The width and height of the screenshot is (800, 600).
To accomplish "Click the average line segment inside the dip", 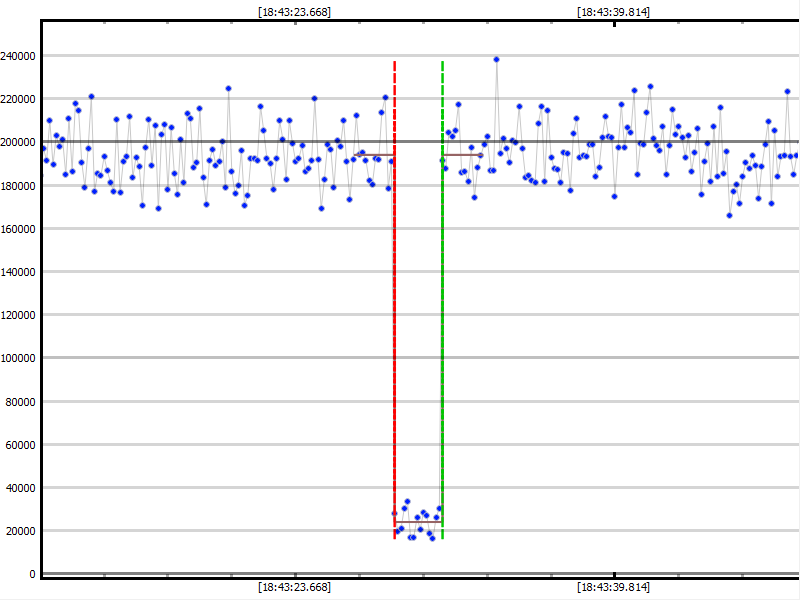I will (x=418, y=522).
